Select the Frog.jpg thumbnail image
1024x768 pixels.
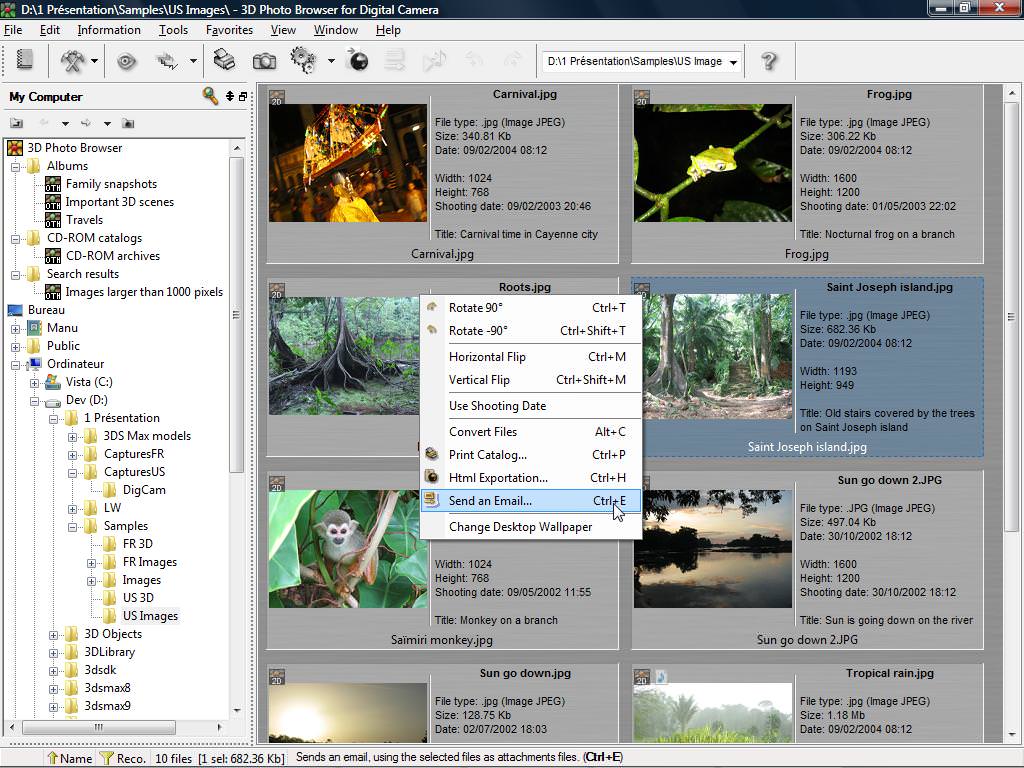712,163
